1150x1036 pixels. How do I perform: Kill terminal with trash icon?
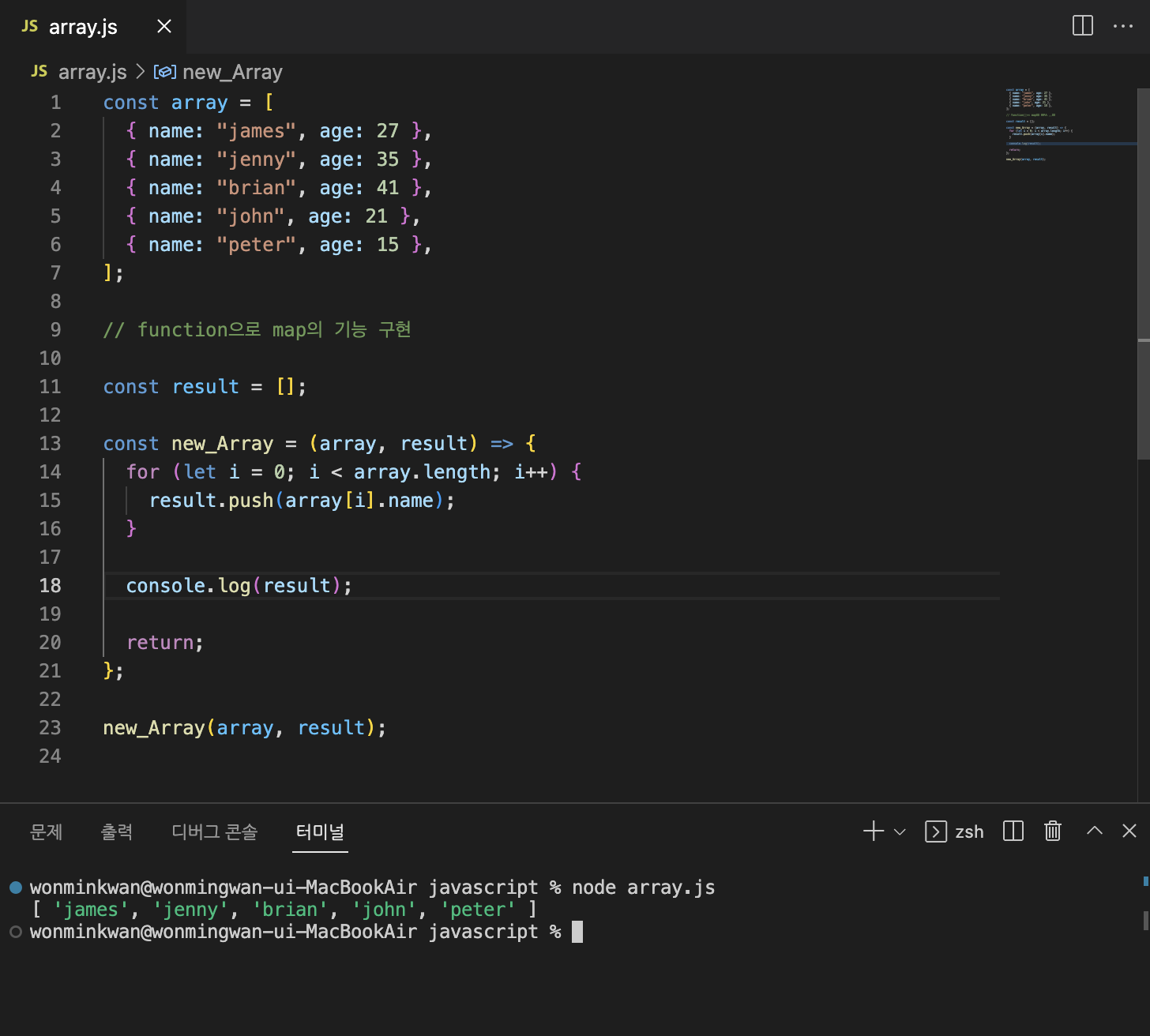pyautogui.click(x=1053, y=831)
